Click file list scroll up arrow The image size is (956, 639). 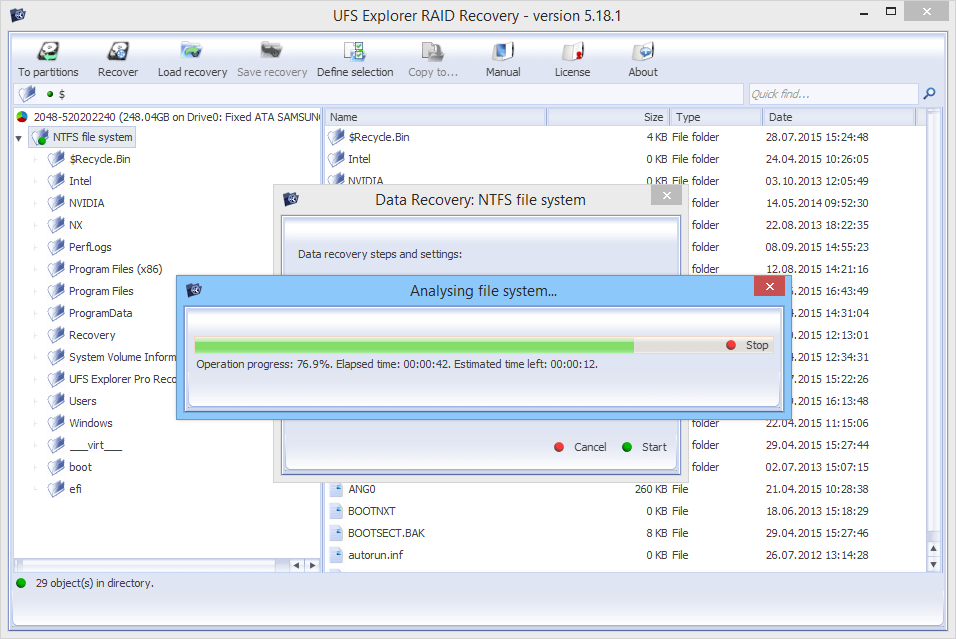tap(933, 549)
